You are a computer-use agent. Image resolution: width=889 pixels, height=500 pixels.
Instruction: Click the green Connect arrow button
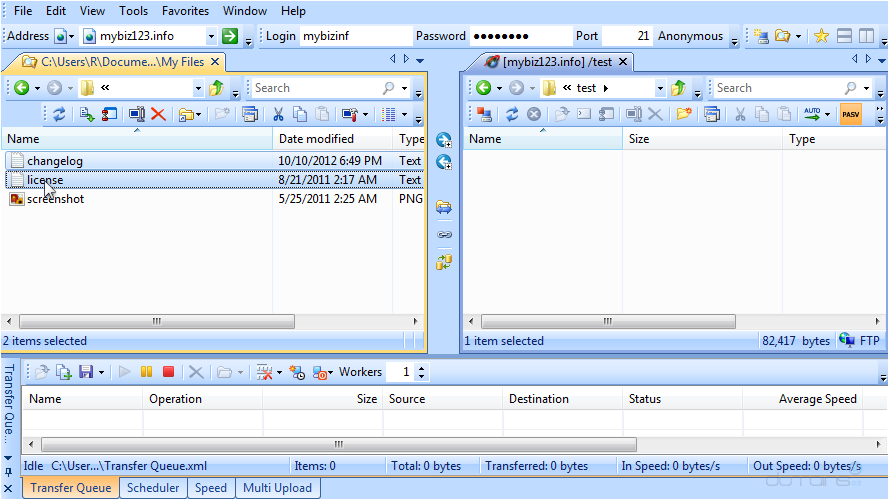pyautogui.click(x=230, y=36)
